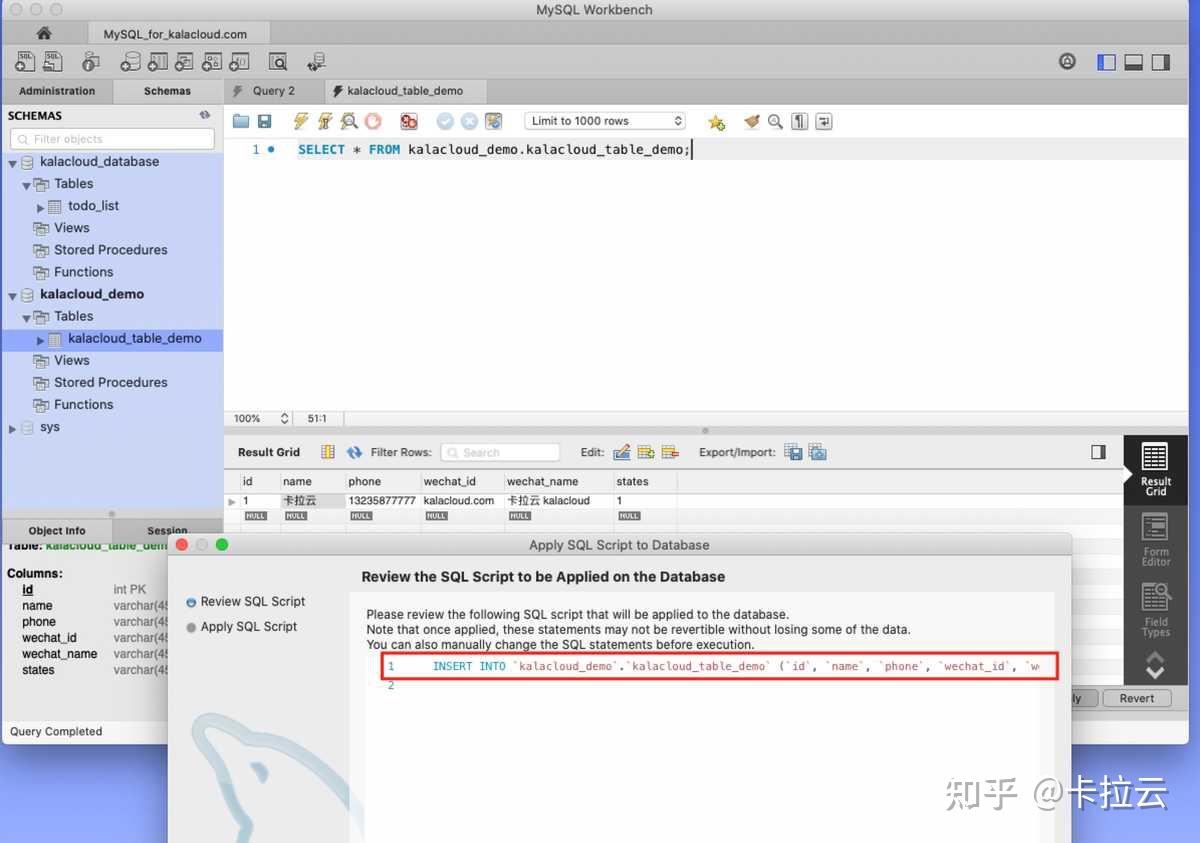The image size is (1200, 843).
Task: Execute the SQL query with the lightning bolt icon
Action: 300,121
